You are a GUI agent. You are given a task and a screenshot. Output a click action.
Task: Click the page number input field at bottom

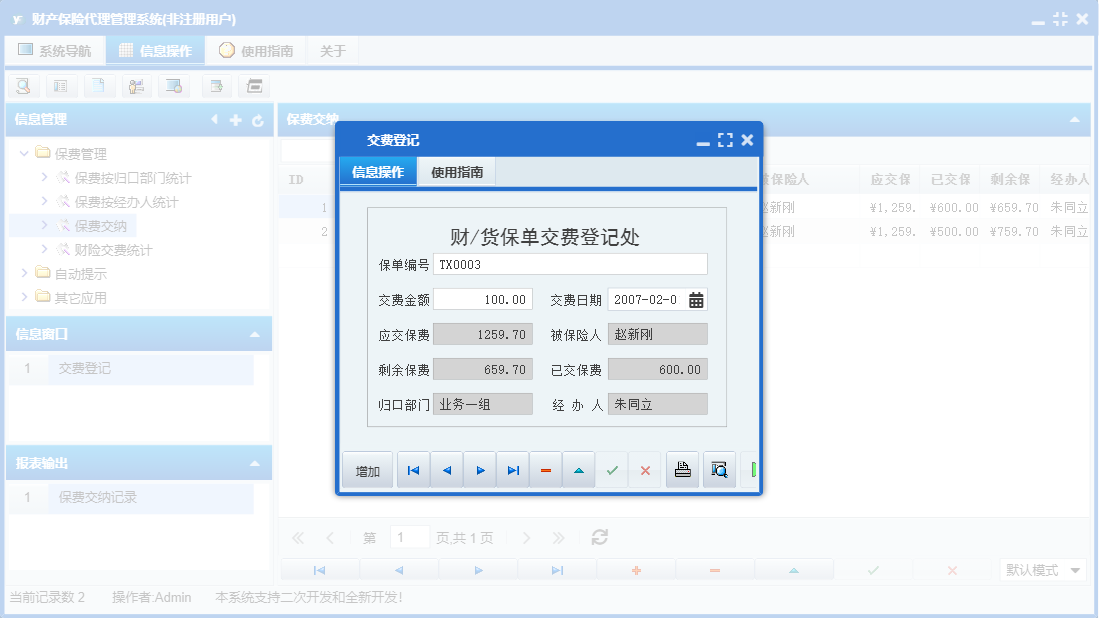pyautogui.click(x=409, y=537)
